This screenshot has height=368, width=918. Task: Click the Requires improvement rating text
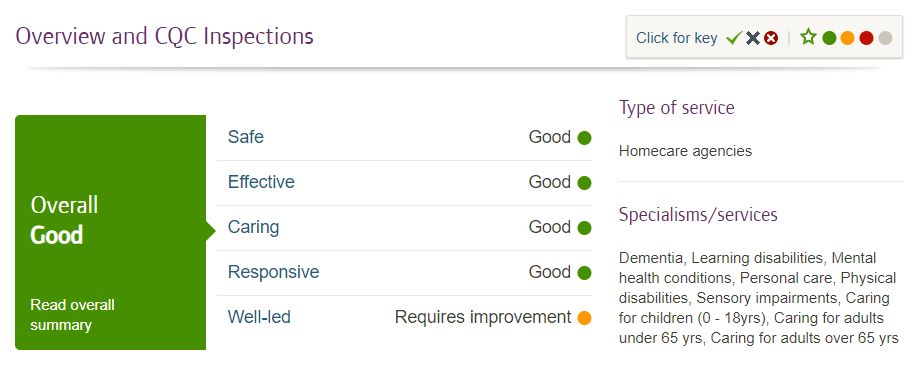coord(483,317)
